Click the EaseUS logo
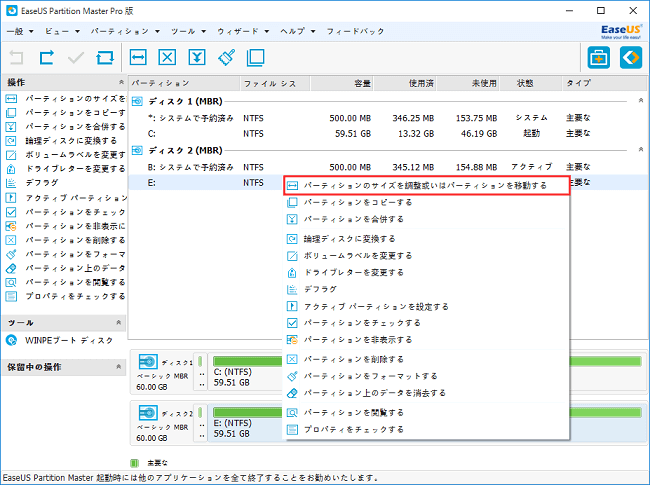Screen dimensions: 650x485 coord(621,32)
